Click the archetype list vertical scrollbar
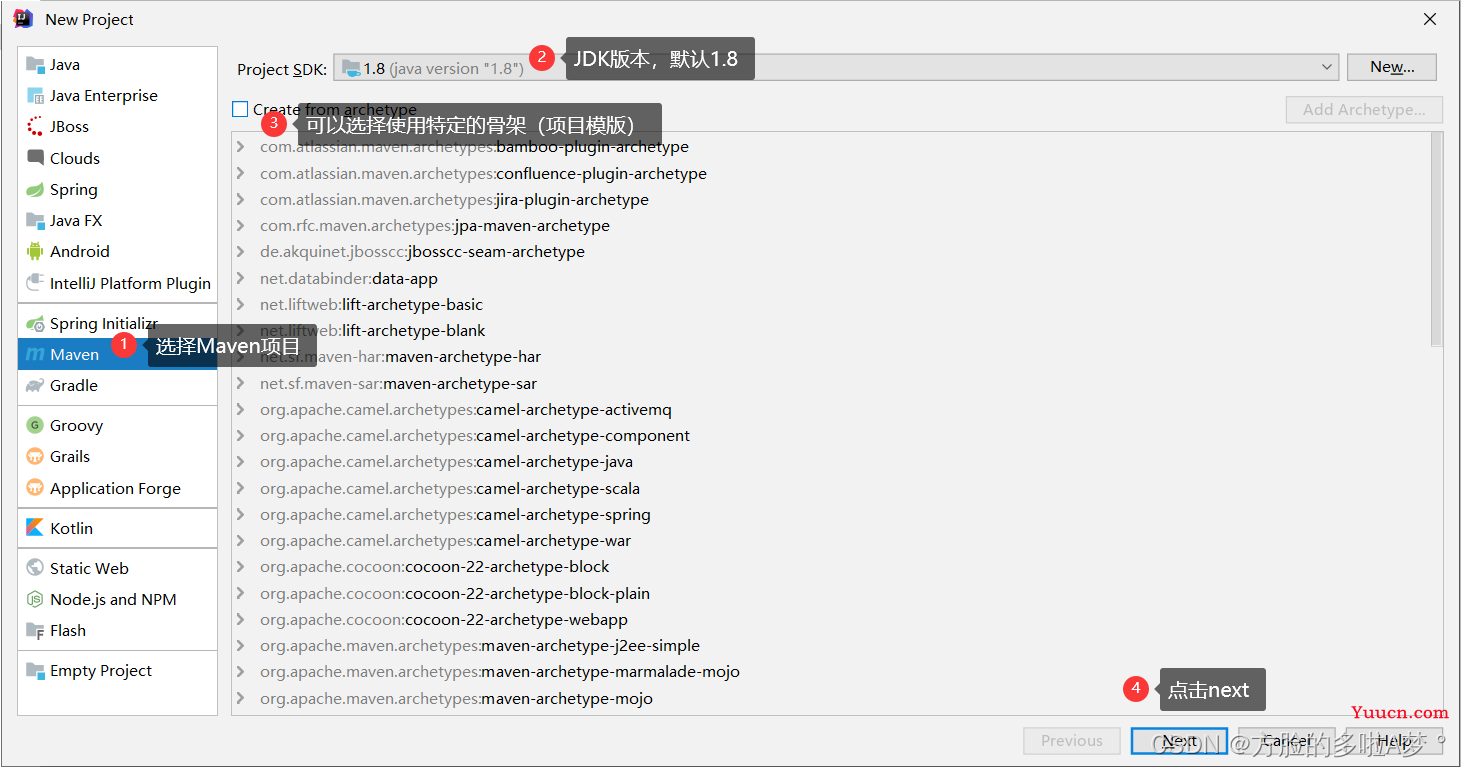Image resolution: width=1461 pixels, height=767 pixels. pos(1437,240)
